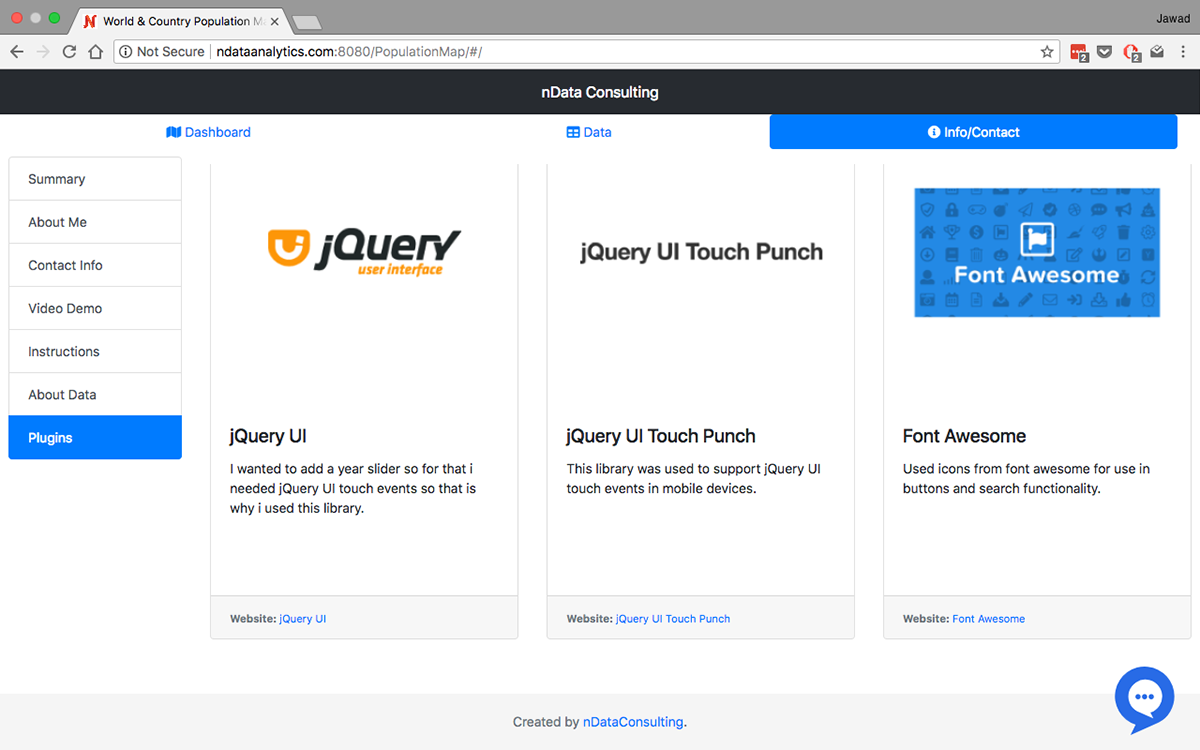Click the Pocket extension icon
The height and width of the screenshot is (750, 1200).
pyautogui.click(x=1105, y=52)
